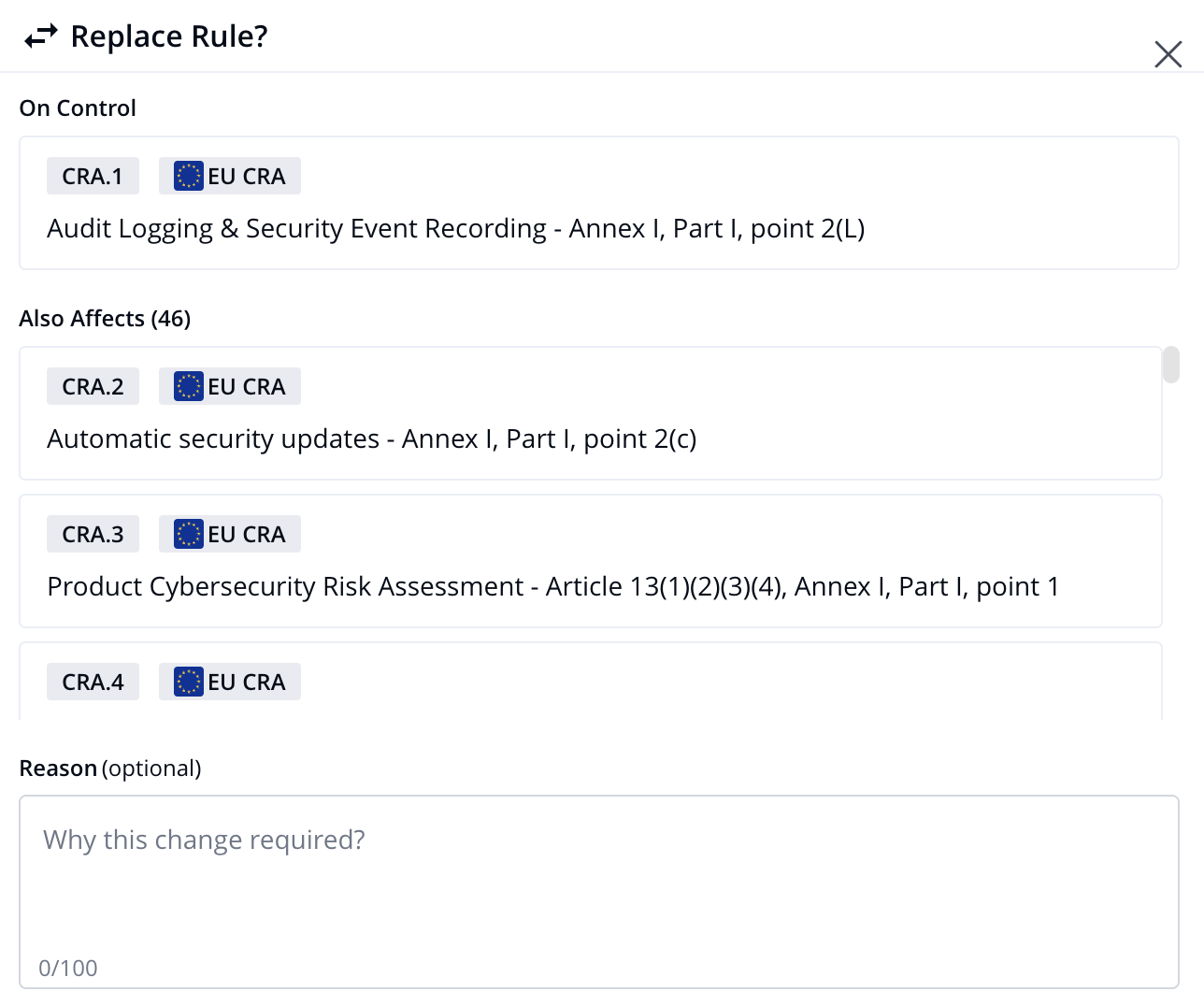Click the Reason (optional) label
The image size is (1204, 1006).
point(110,769)
